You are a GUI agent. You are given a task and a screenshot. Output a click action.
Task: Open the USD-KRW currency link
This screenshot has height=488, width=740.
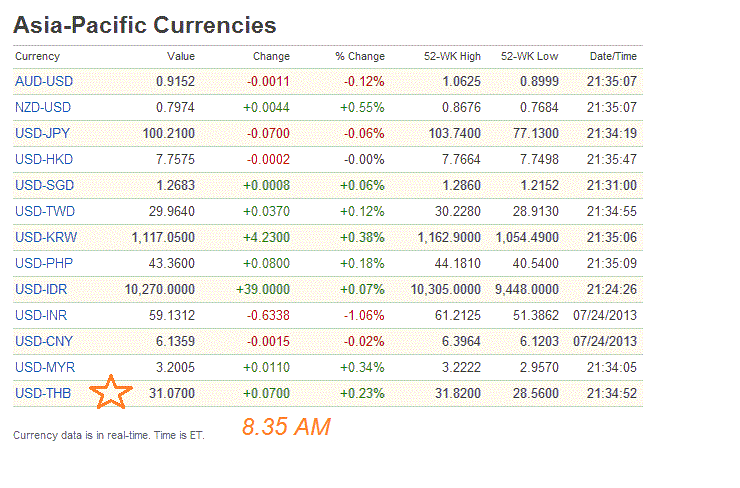coord(45,238)
